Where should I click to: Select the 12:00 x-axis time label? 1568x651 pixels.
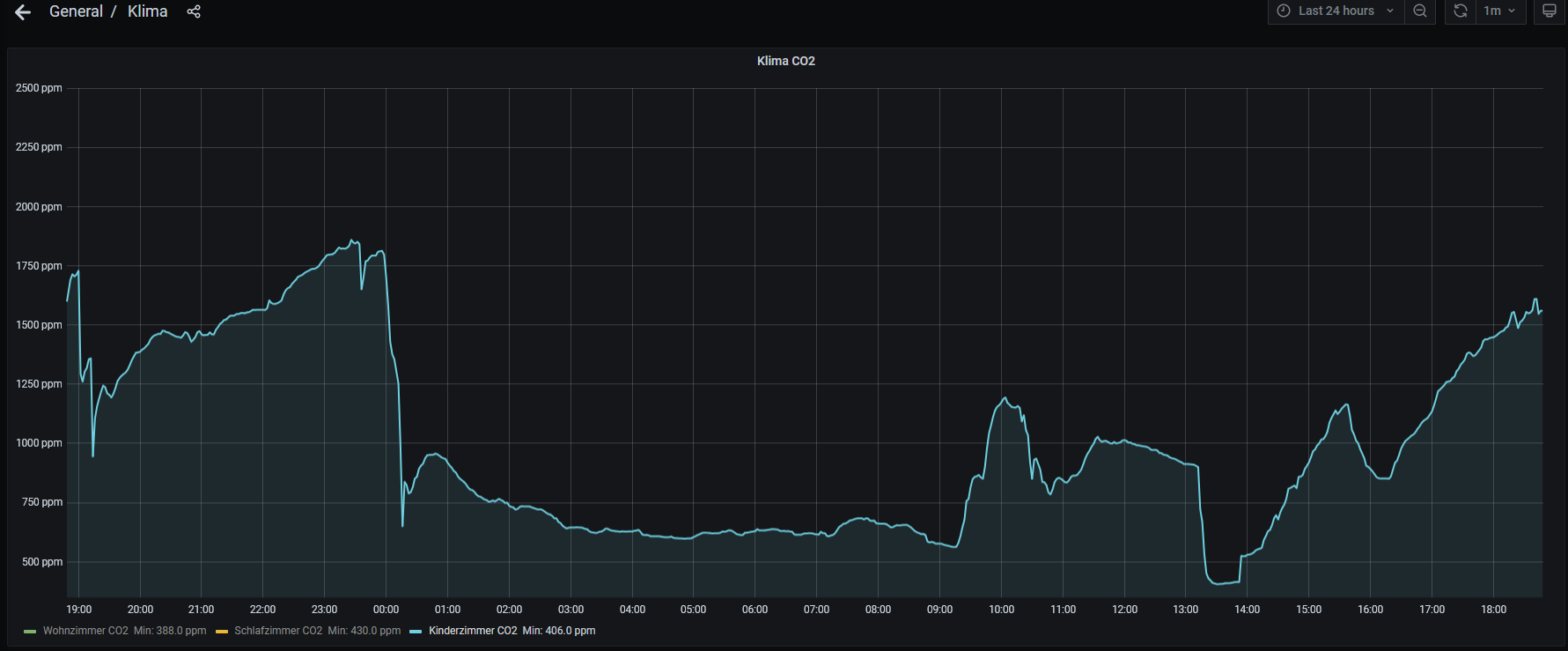(x=1124, y=610)
